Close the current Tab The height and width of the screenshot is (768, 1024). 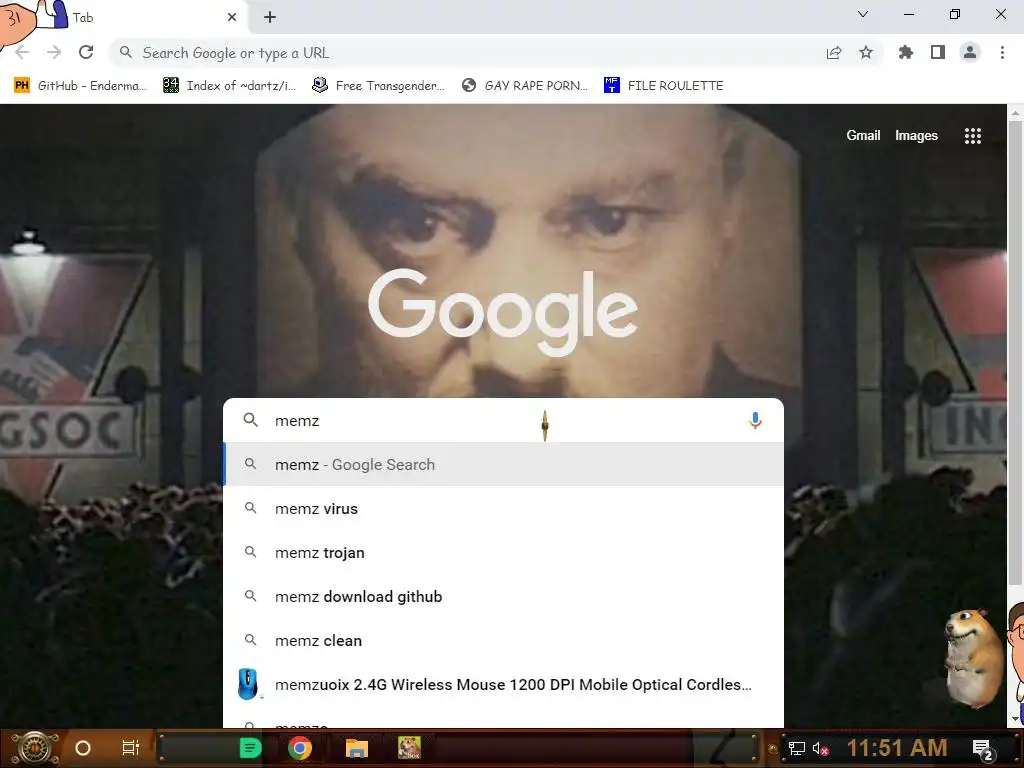pyautogui.click(x=232, y=18)
